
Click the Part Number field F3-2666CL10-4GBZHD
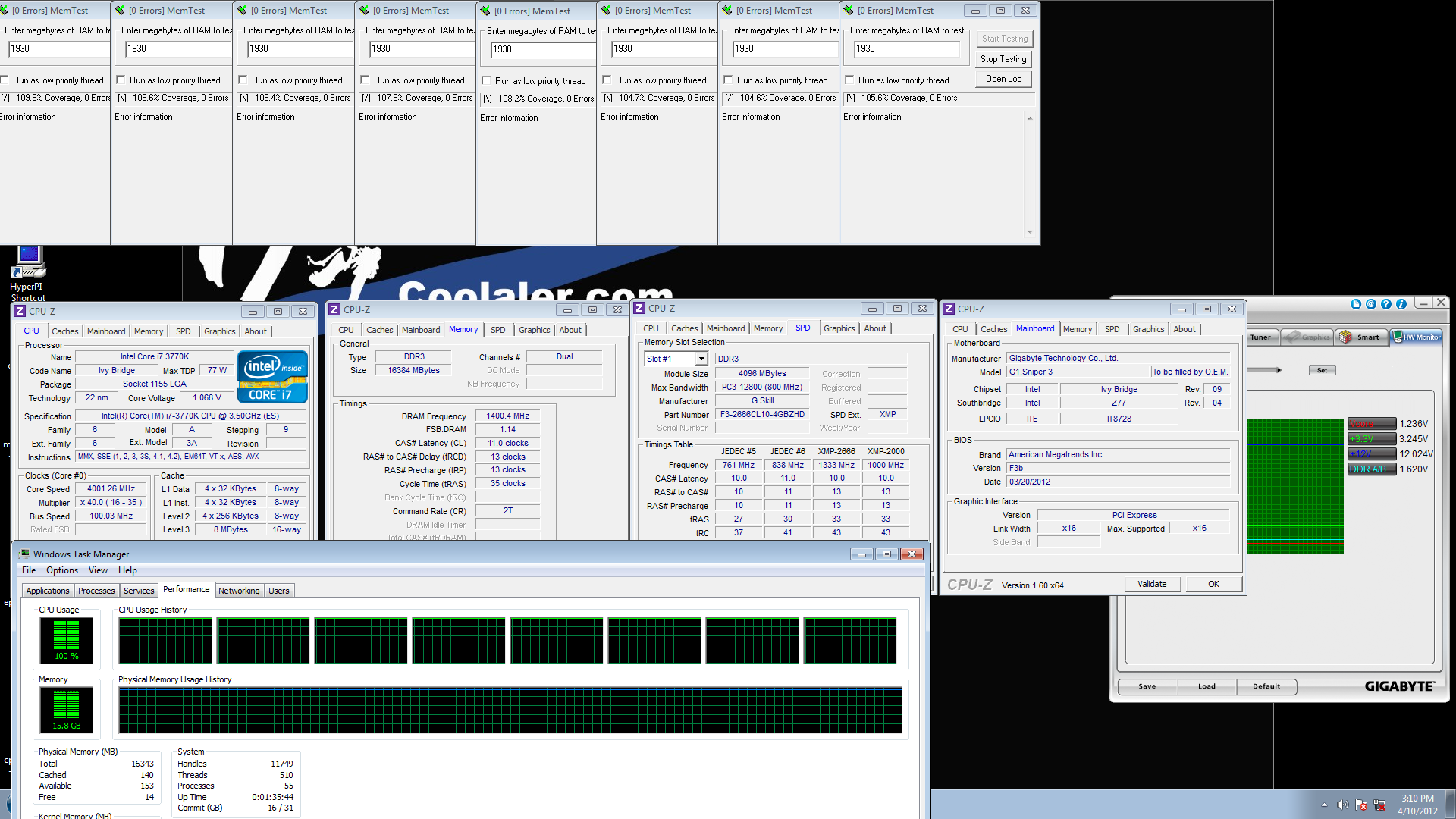tap(762, 415)
